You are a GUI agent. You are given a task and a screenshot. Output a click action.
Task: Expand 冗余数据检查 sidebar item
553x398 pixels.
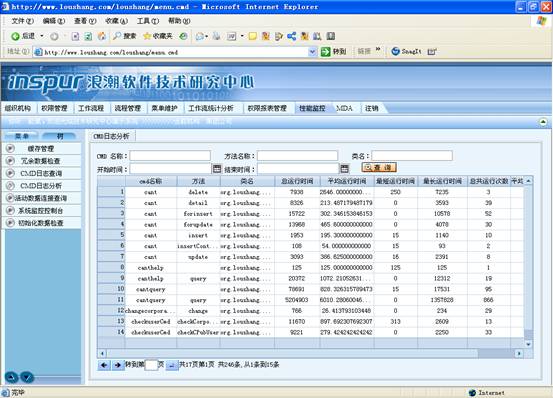pos(41,161)
